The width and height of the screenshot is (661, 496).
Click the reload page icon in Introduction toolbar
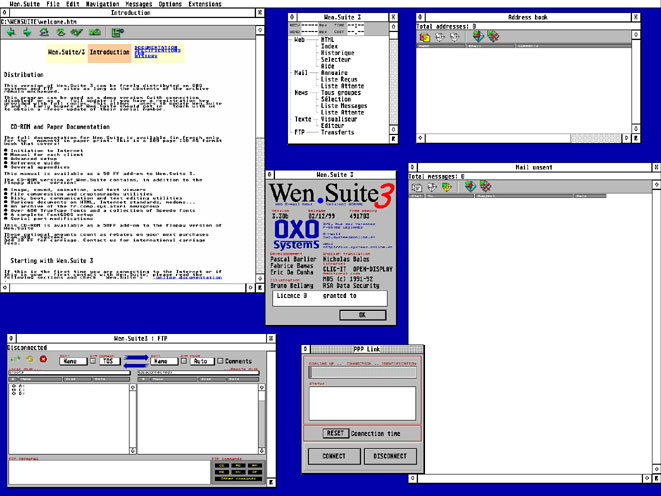(x=61, y=32)
